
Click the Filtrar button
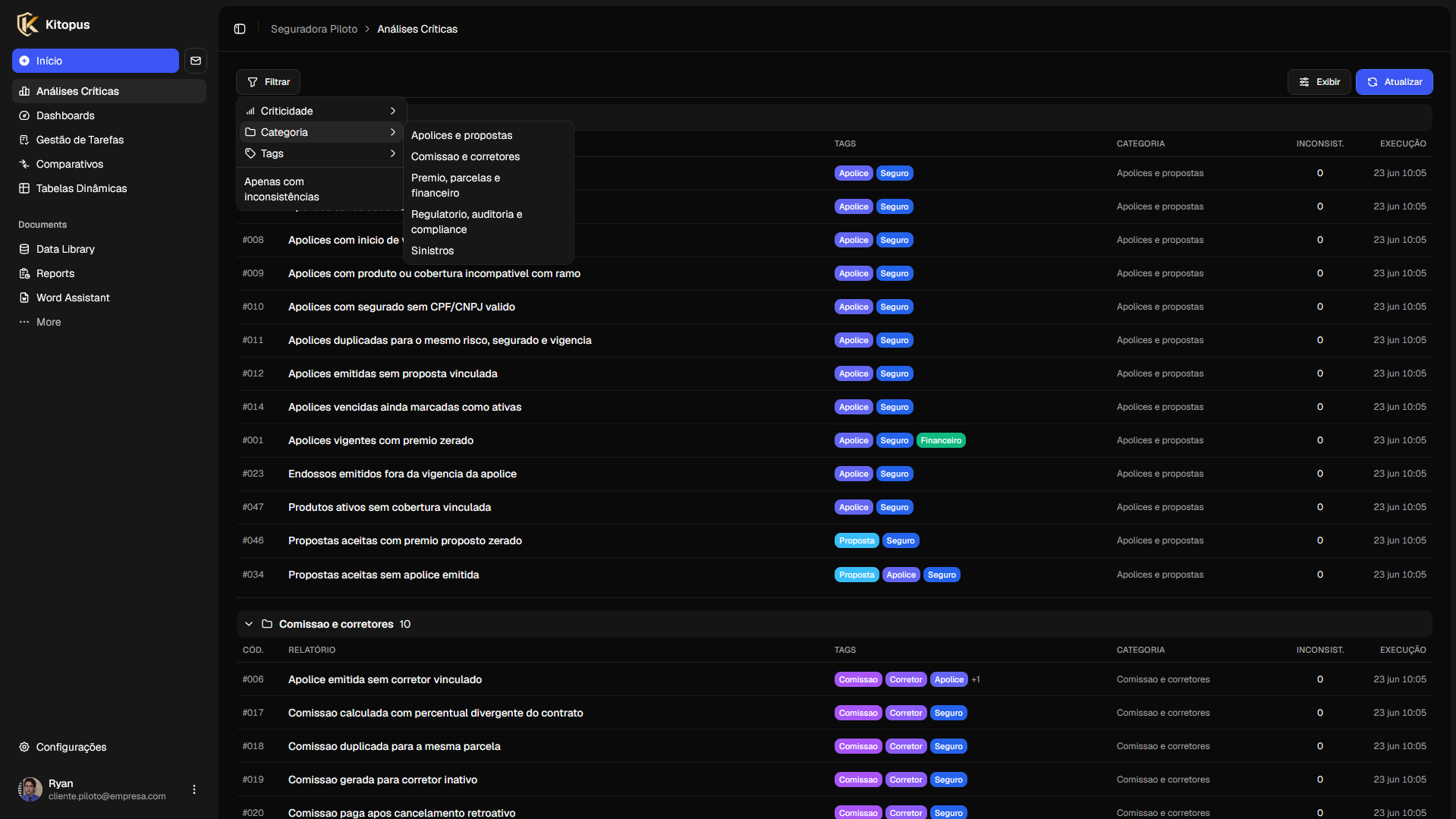click(268, 82)
